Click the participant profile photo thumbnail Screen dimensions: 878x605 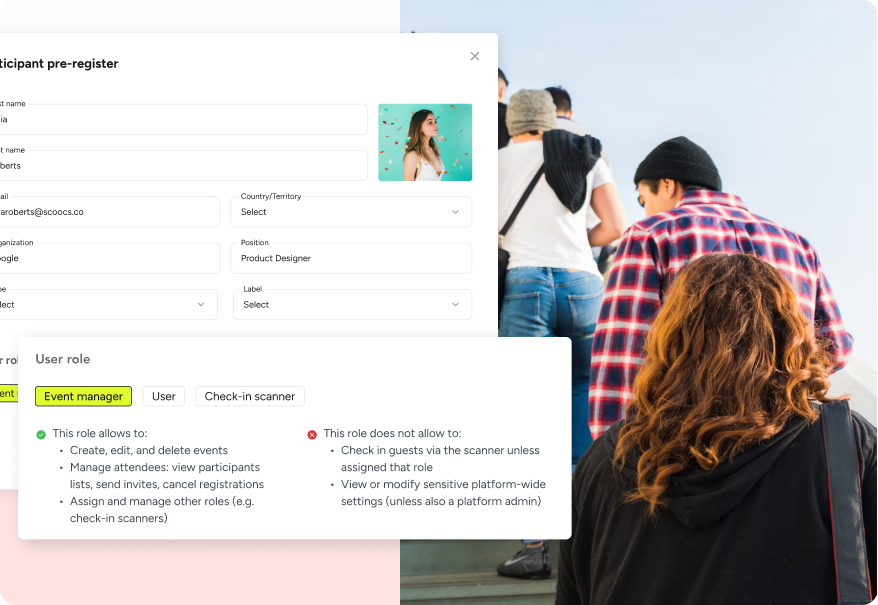pos(425,142)
